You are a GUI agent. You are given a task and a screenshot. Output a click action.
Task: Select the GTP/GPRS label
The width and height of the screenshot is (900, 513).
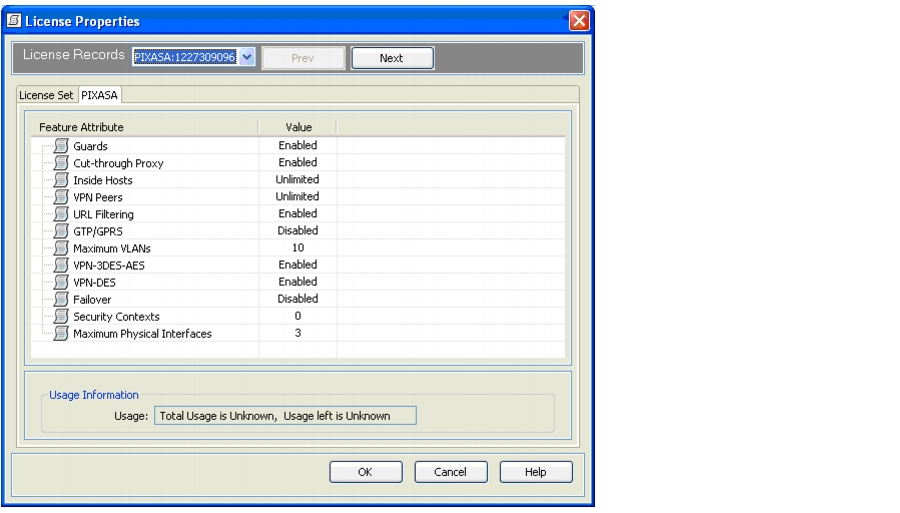pos(98,231)
